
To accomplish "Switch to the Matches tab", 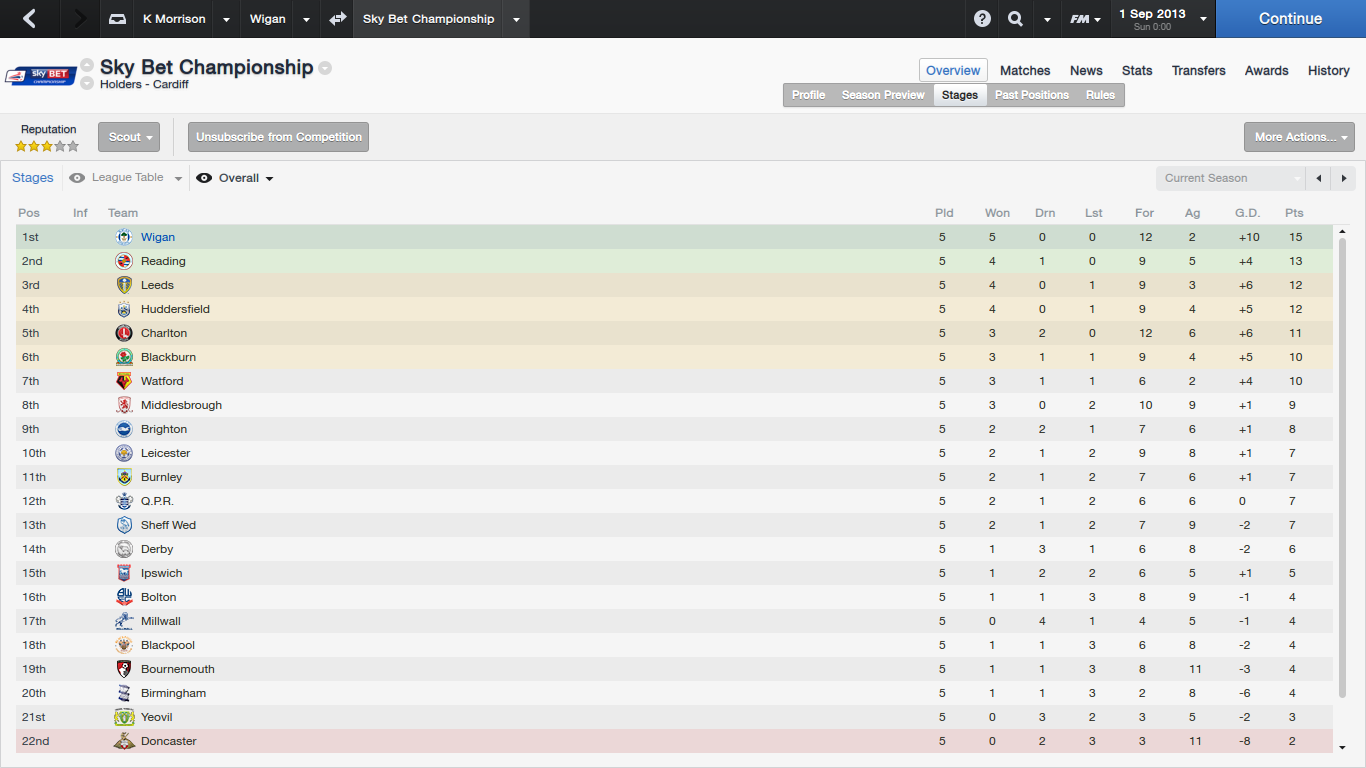I will coord(1025,71).
